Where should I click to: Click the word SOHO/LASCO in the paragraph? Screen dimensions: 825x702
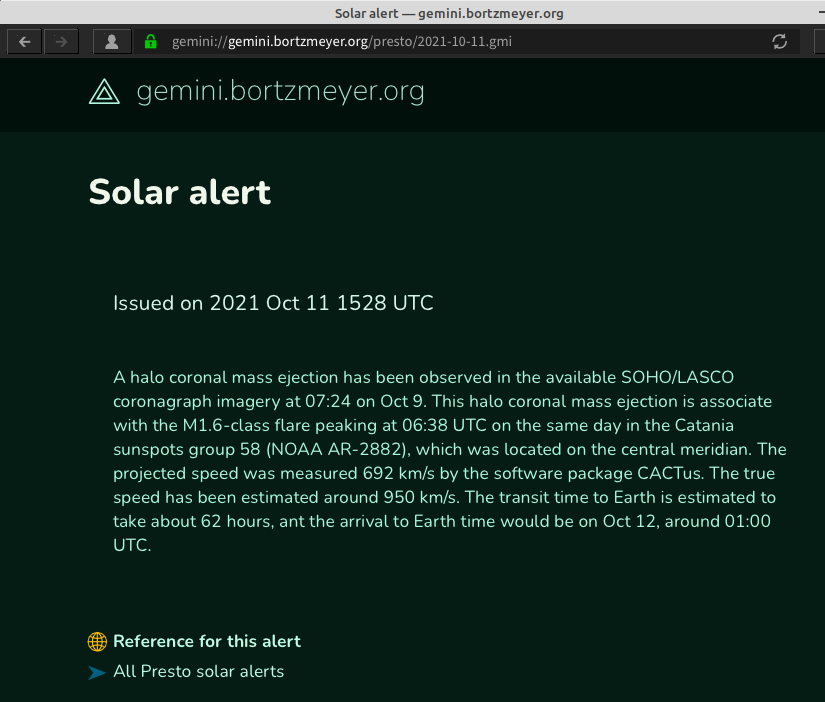[677, 377]
